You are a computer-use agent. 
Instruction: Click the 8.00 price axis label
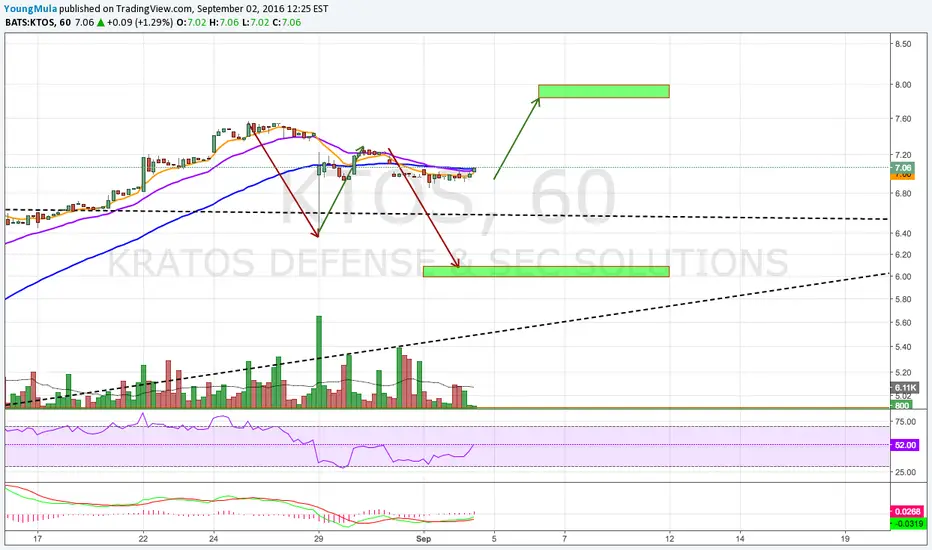point(903,84)
